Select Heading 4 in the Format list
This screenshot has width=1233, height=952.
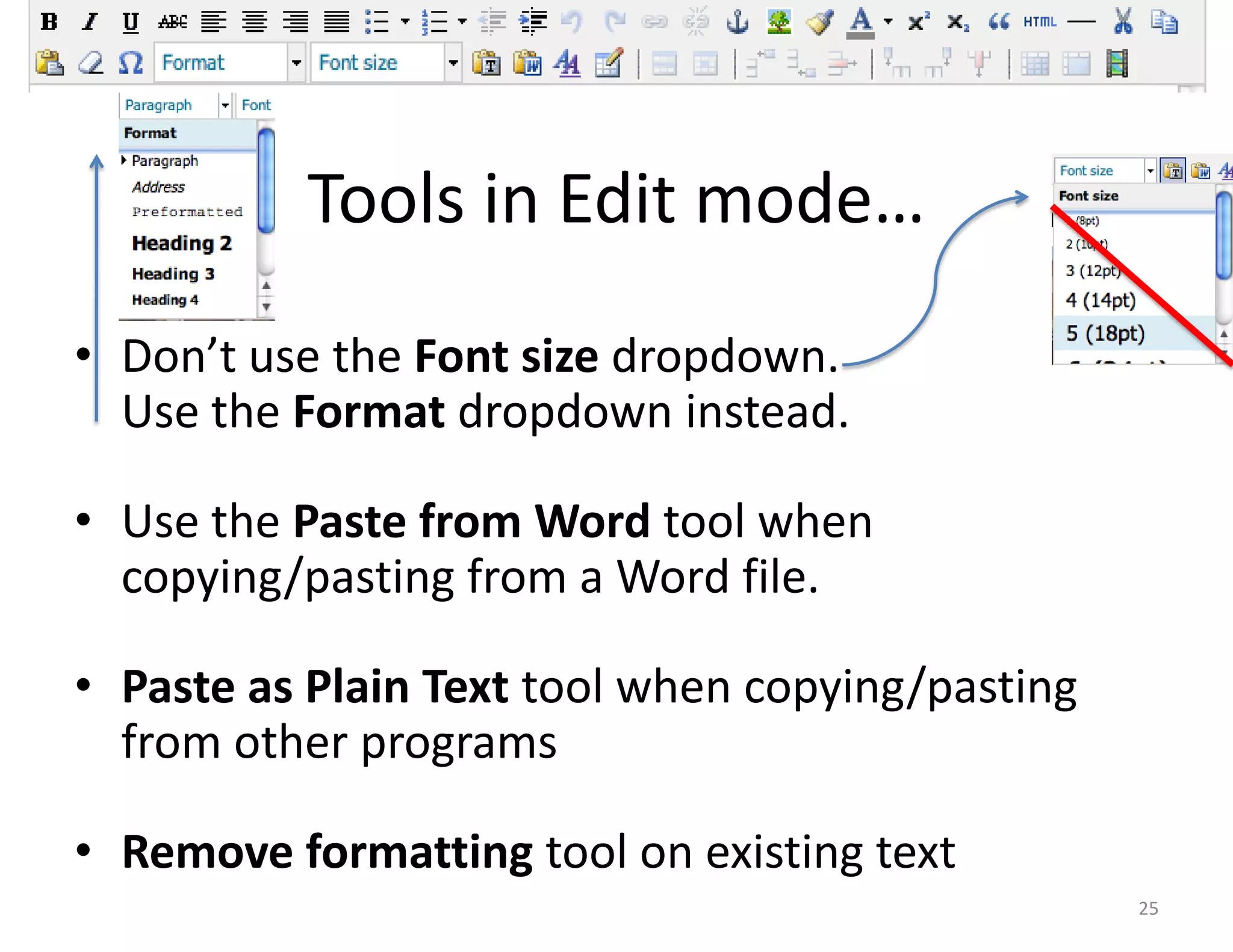[x=165, y=300]
